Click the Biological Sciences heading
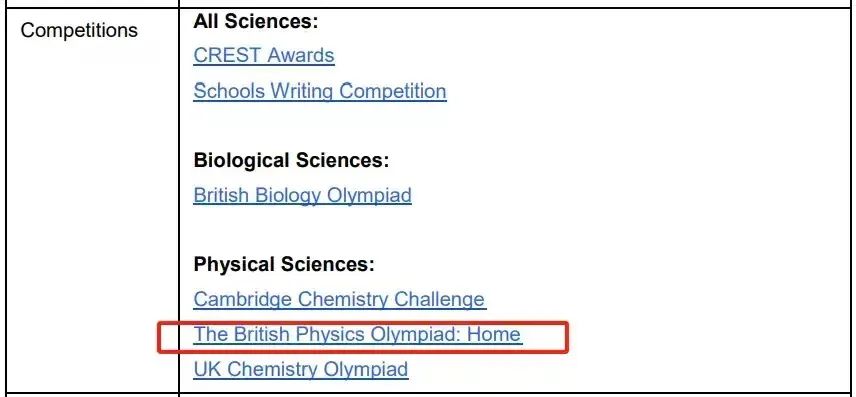 pyautogui.click(x=291, y=161)
